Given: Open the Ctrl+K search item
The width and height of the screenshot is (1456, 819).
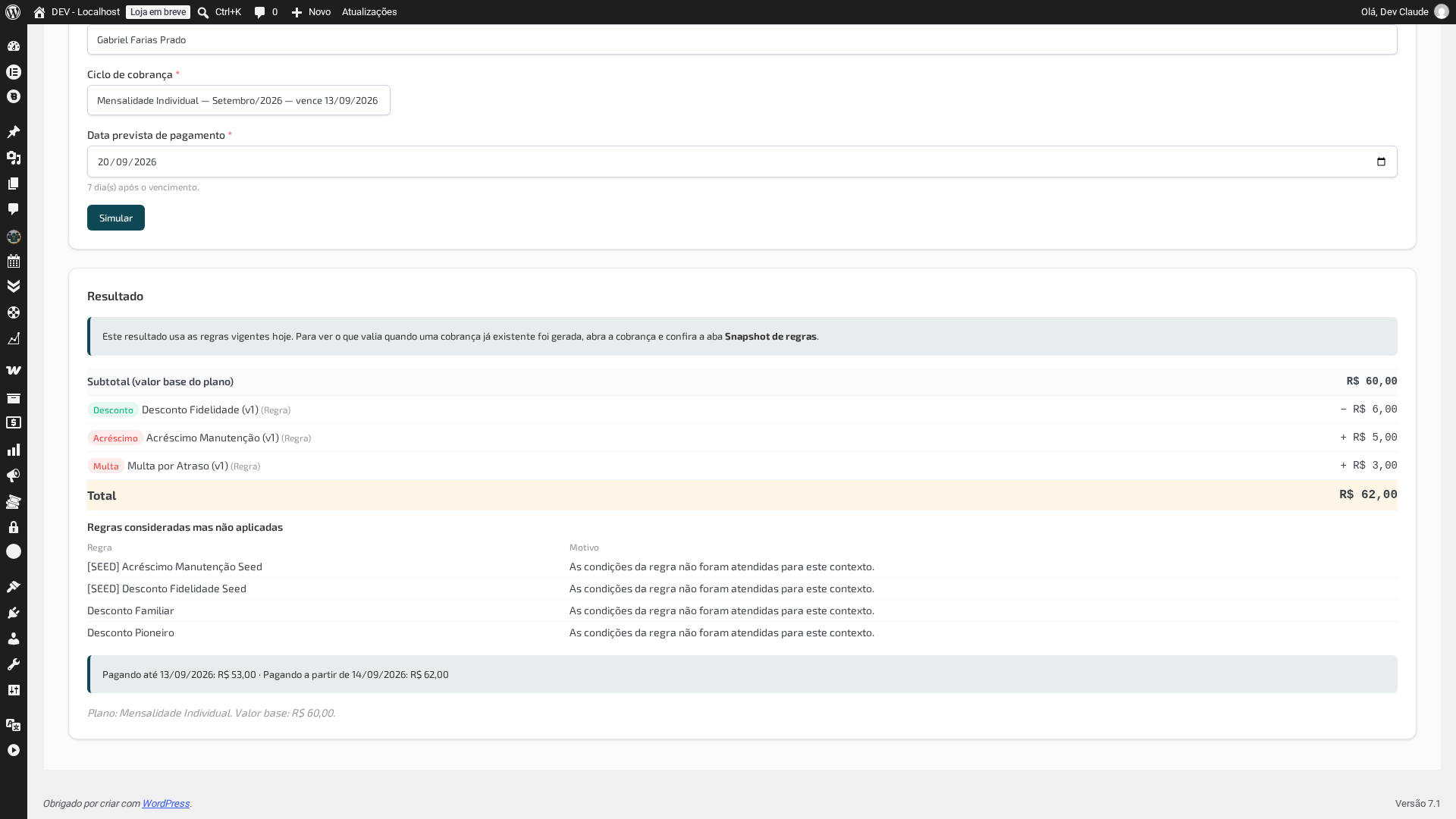Looking at the screenshot, I should click(219, 12).
